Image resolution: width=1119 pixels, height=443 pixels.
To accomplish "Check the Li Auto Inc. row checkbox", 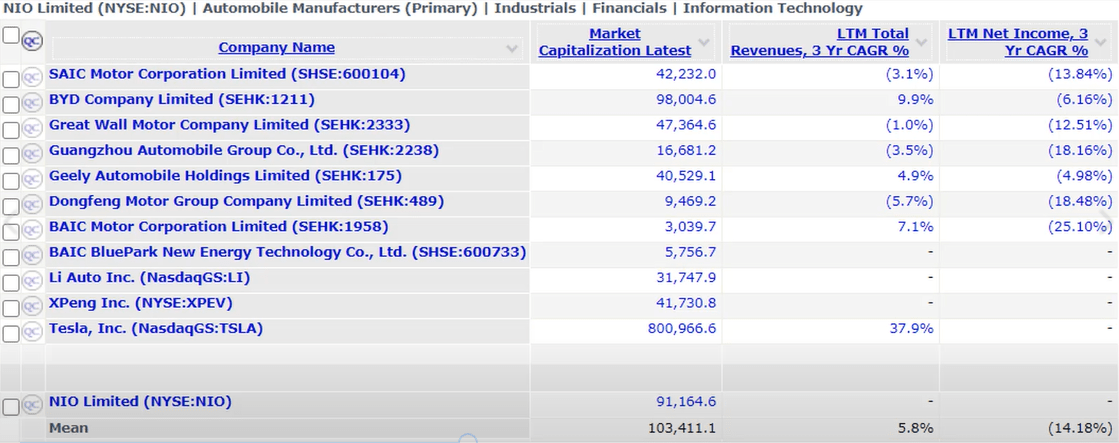I will click(x=11, y=283).
